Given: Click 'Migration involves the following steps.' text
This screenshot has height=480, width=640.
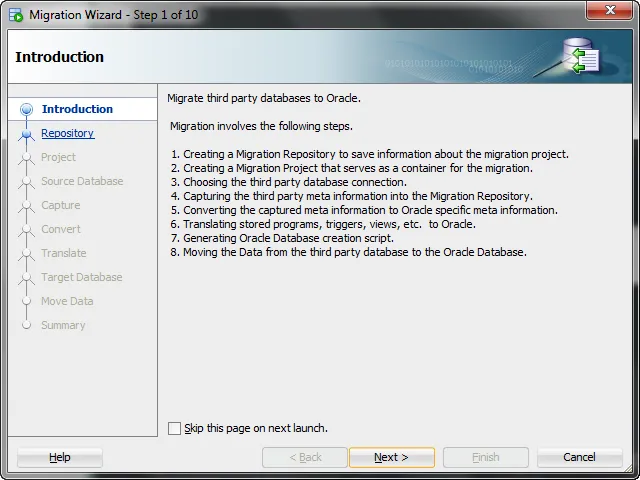Looking at the screenshot, I should [x=261, y=126].
